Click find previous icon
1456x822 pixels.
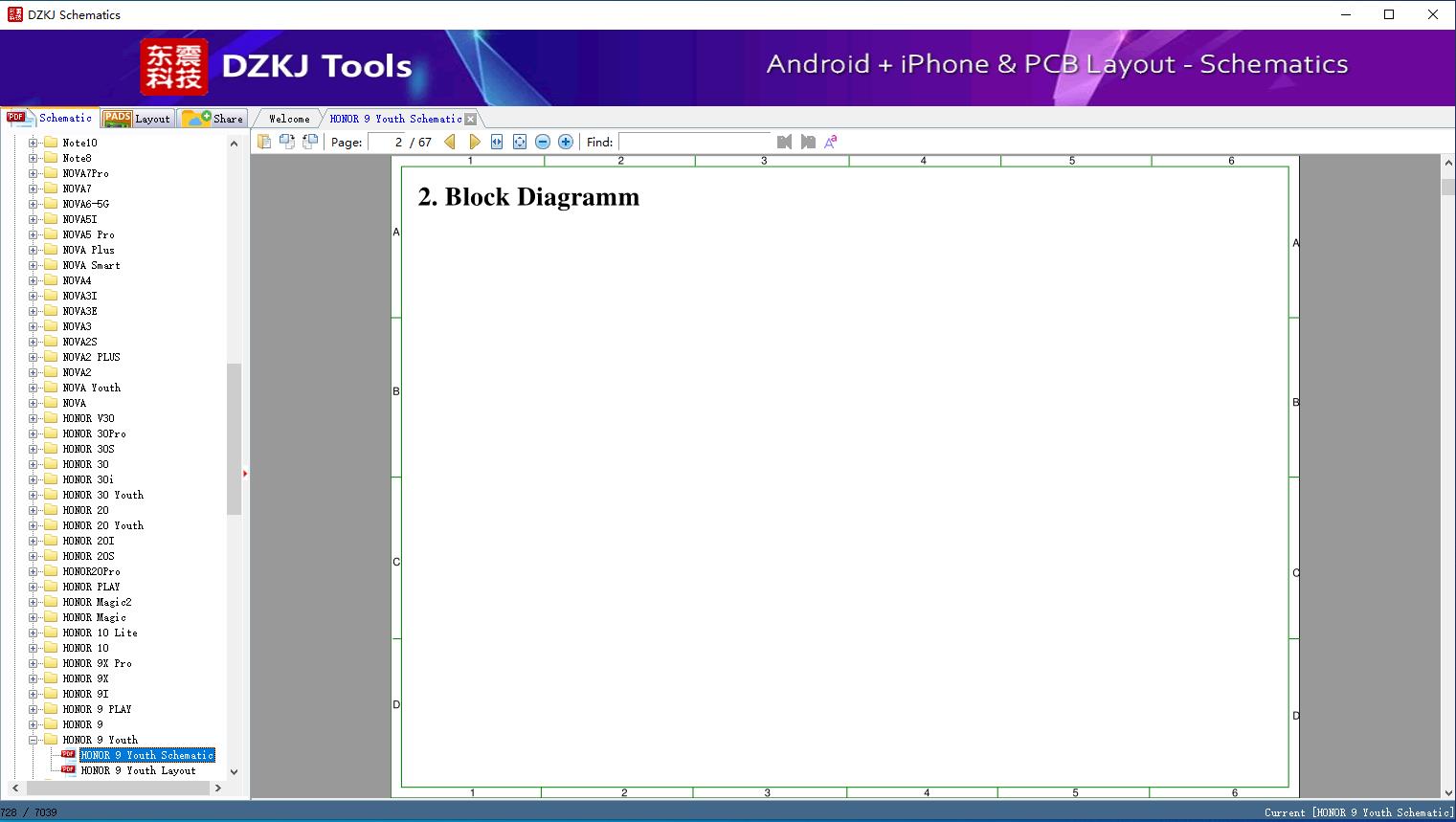tap(785, 142)
